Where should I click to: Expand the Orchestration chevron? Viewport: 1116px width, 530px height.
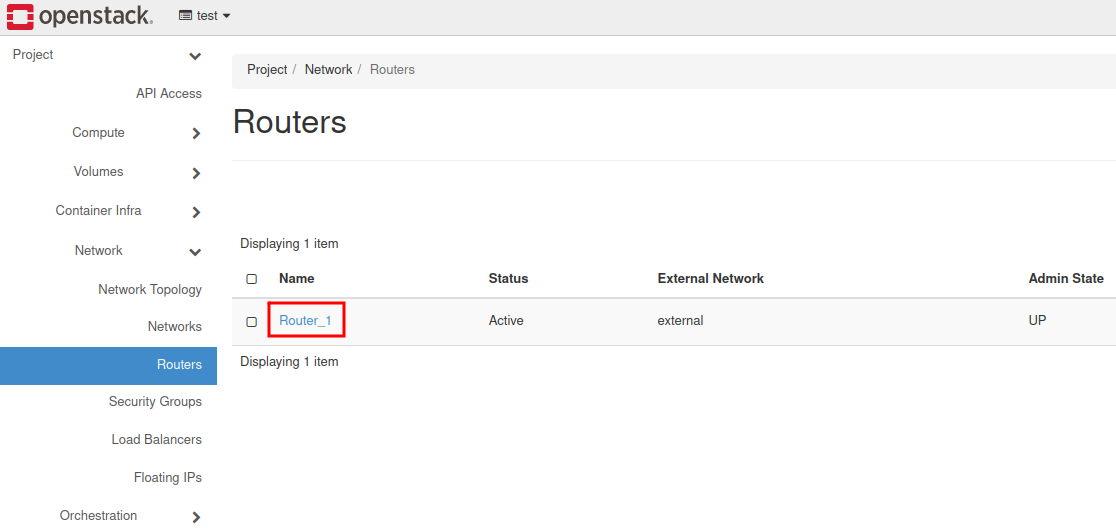pyautogui.click(x=196, y=517)
